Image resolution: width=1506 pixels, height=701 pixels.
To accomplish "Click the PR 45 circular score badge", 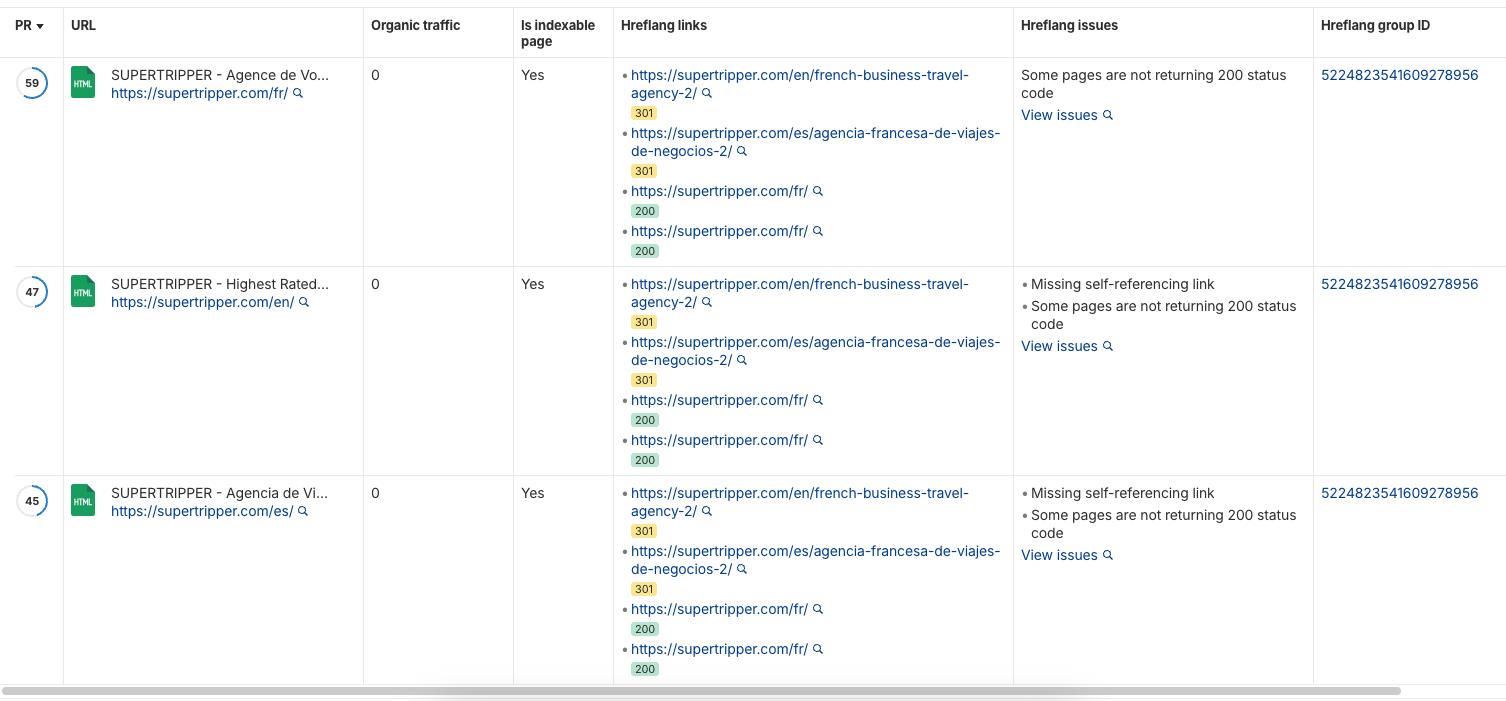I will [32, 501].
